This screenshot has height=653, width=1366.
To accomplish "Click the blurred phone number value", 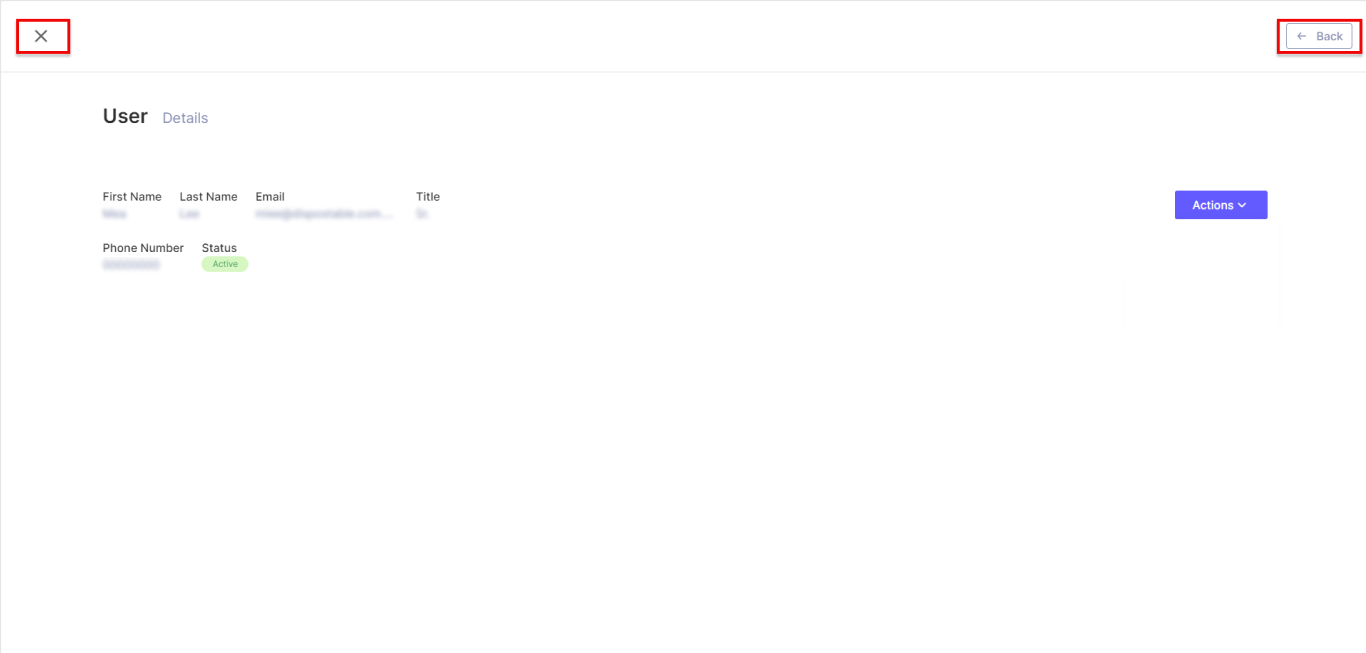I will tap(131, 265).
